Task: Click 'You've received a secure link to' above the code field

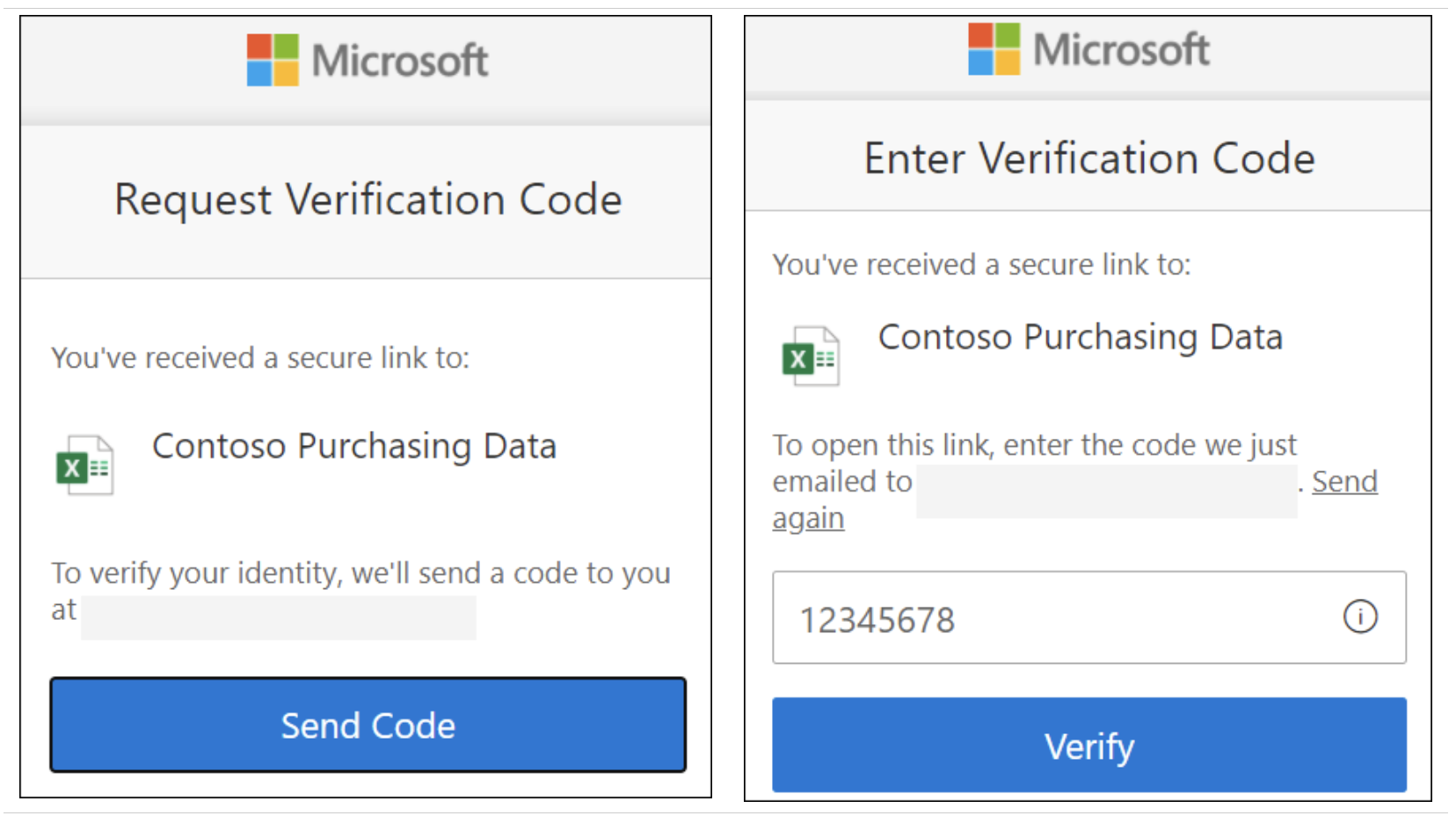Action: pyautogui.click(x=981, y=265)
